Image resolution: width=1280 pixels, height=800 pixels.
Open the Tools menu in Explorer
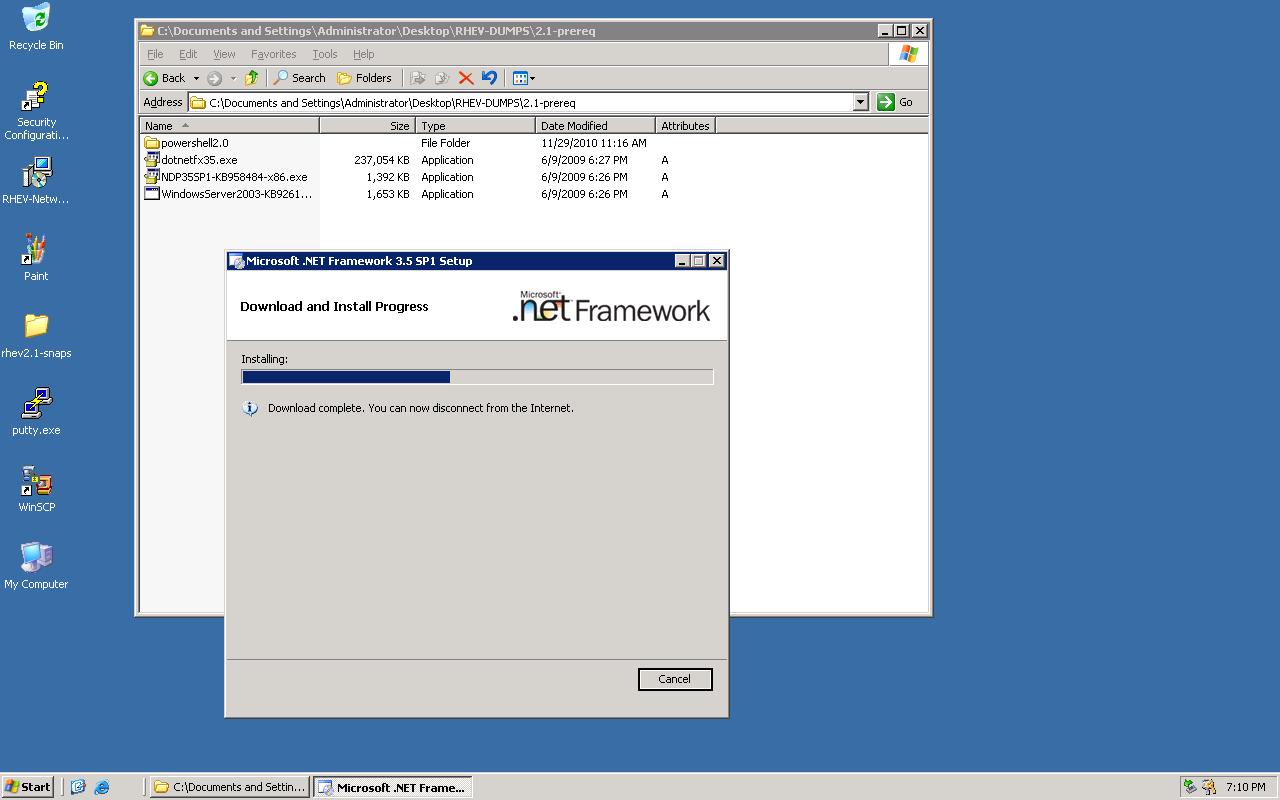click(325, 54)
